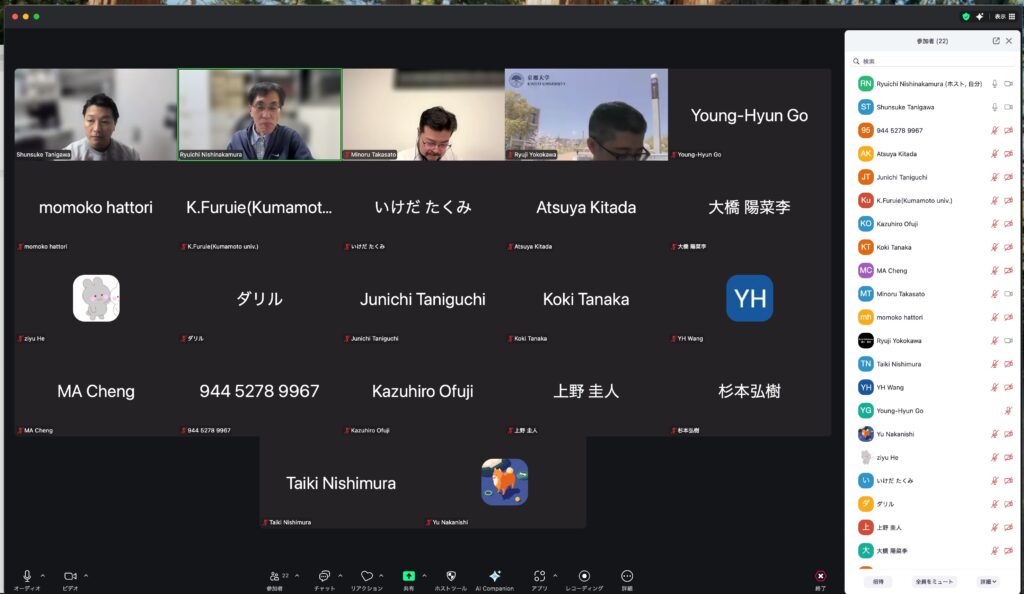The width and height of the screenshot is (1024, 594).
Task: Start recording with the レコーディング button
Action: tap(584, 577)
